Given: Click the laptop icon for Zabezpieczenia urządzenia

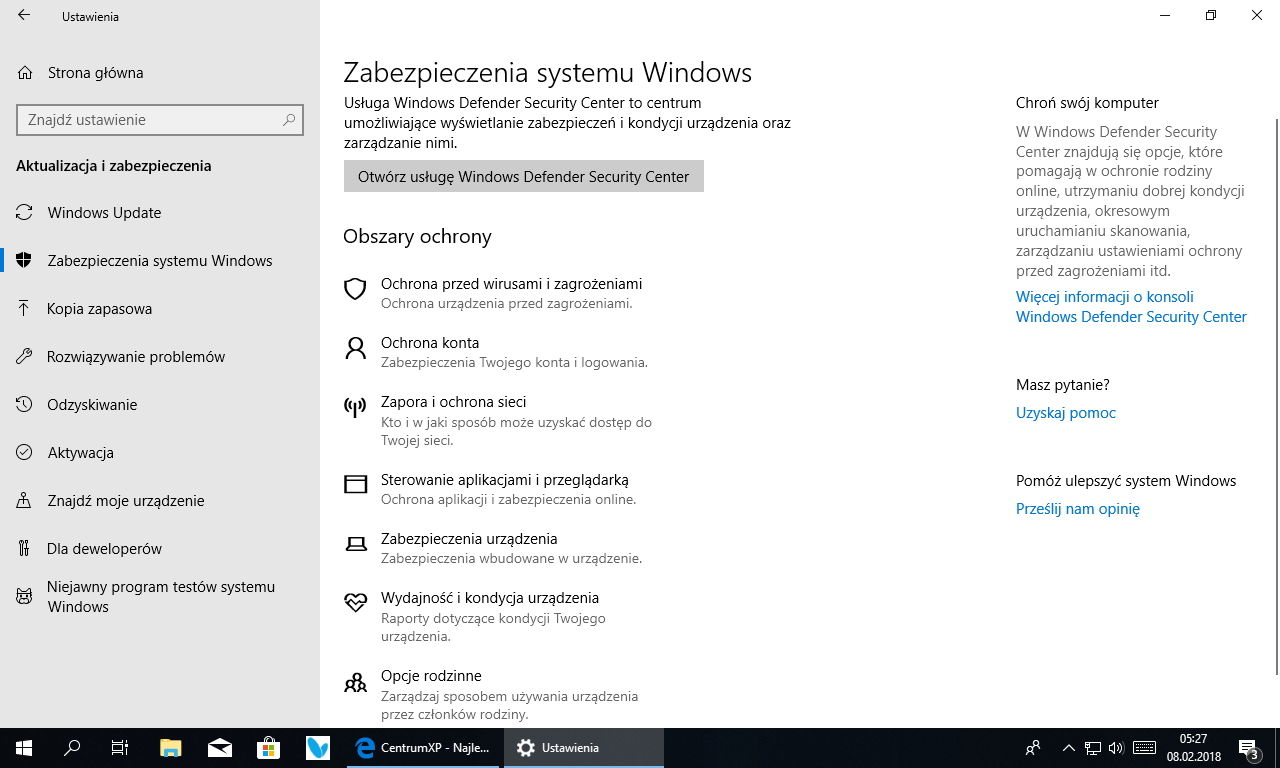Looking at the screenshot, I should [x=355, y=544].
